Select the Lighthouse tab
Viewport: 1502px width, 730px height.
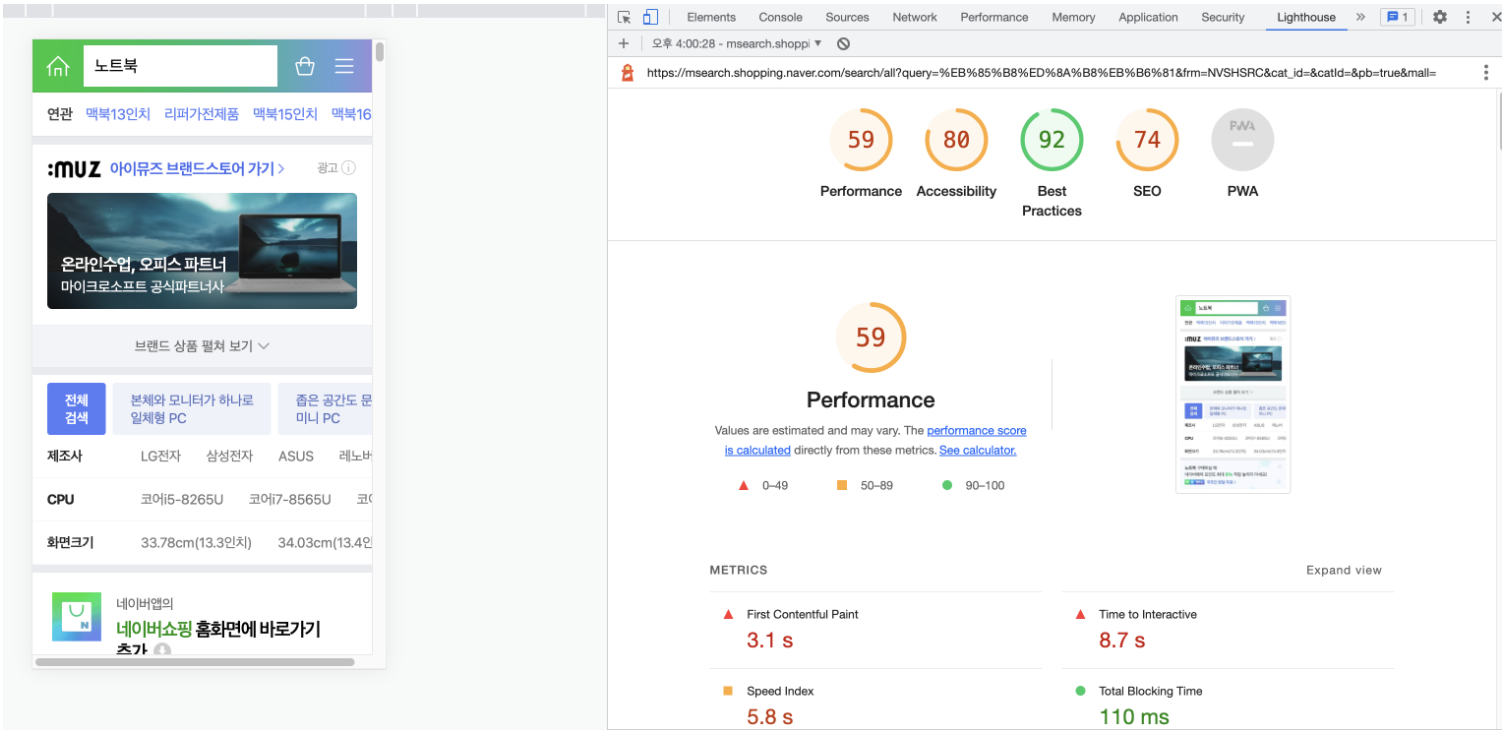coord(1306,17)
